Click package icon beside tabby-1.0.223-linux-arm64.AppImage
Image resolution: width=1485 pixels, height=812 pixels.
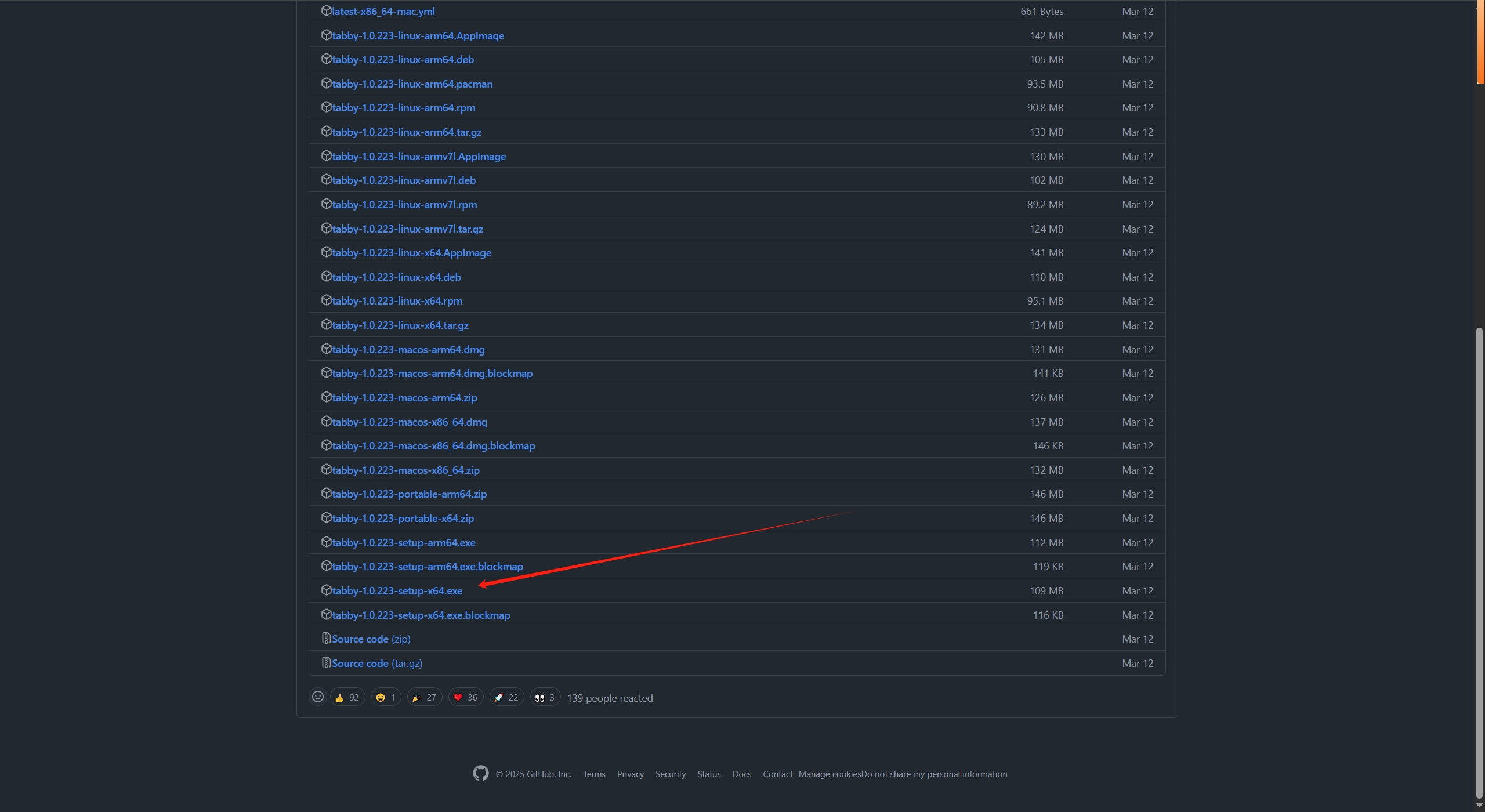(326, 35)
